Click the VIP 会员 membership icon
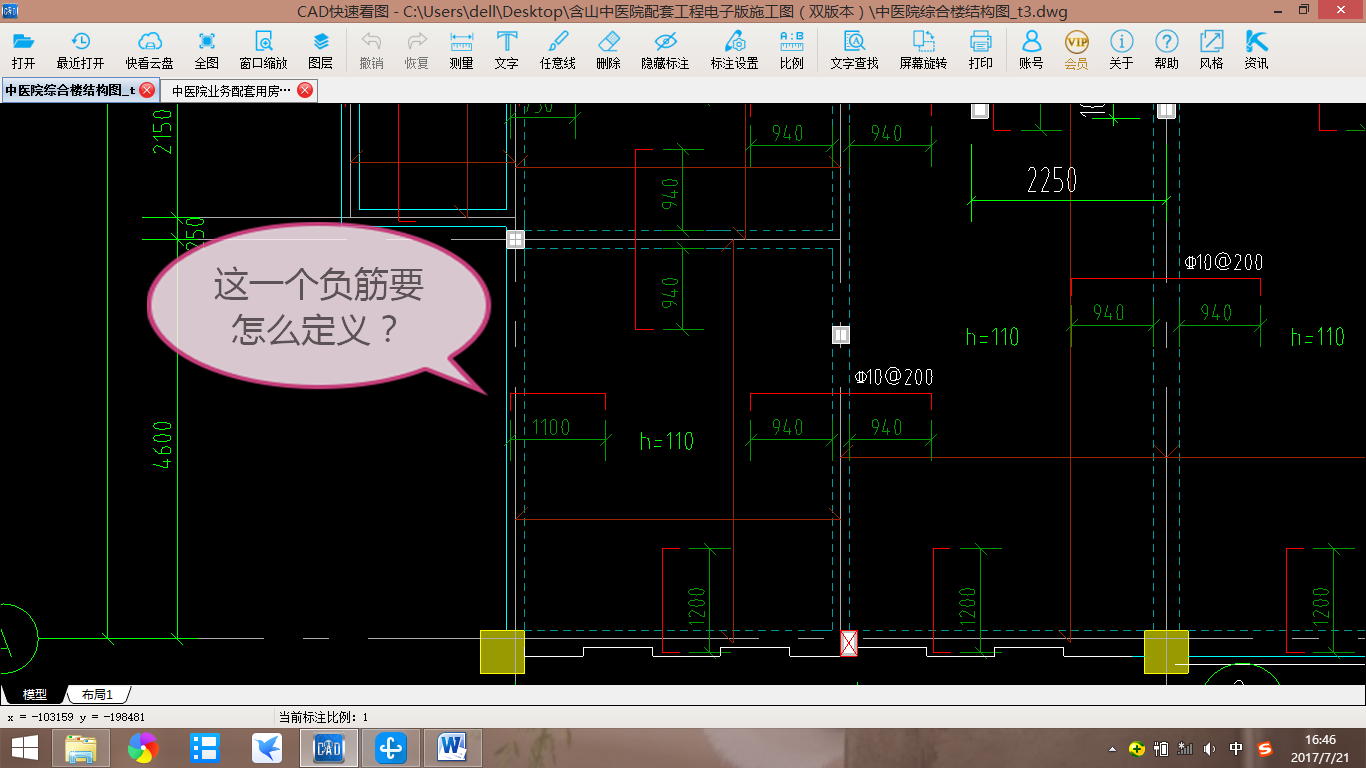 (x=1076, y=50)
